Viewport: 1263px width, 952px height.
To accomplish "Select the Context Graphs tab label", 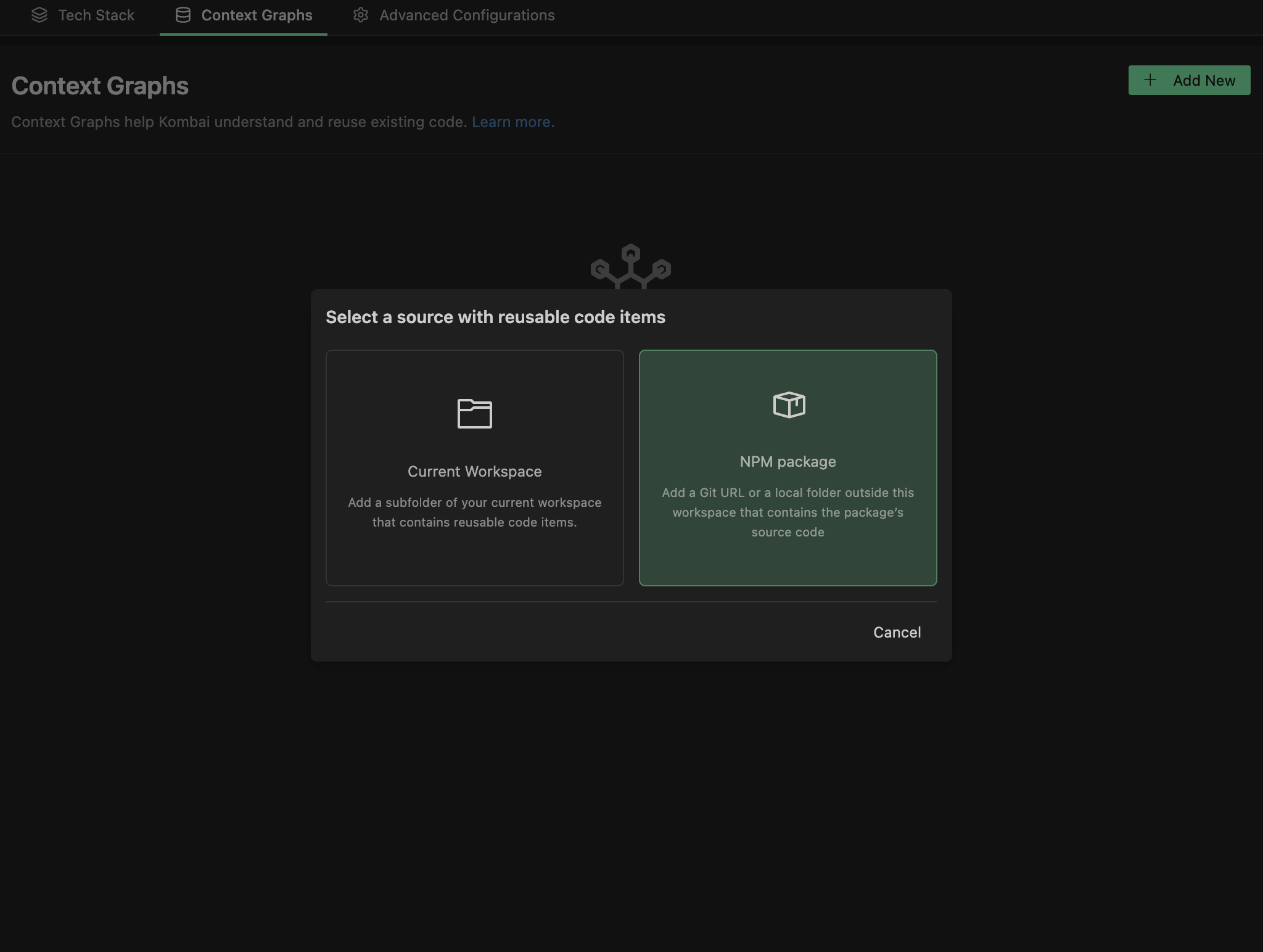I will click(257, 15).
